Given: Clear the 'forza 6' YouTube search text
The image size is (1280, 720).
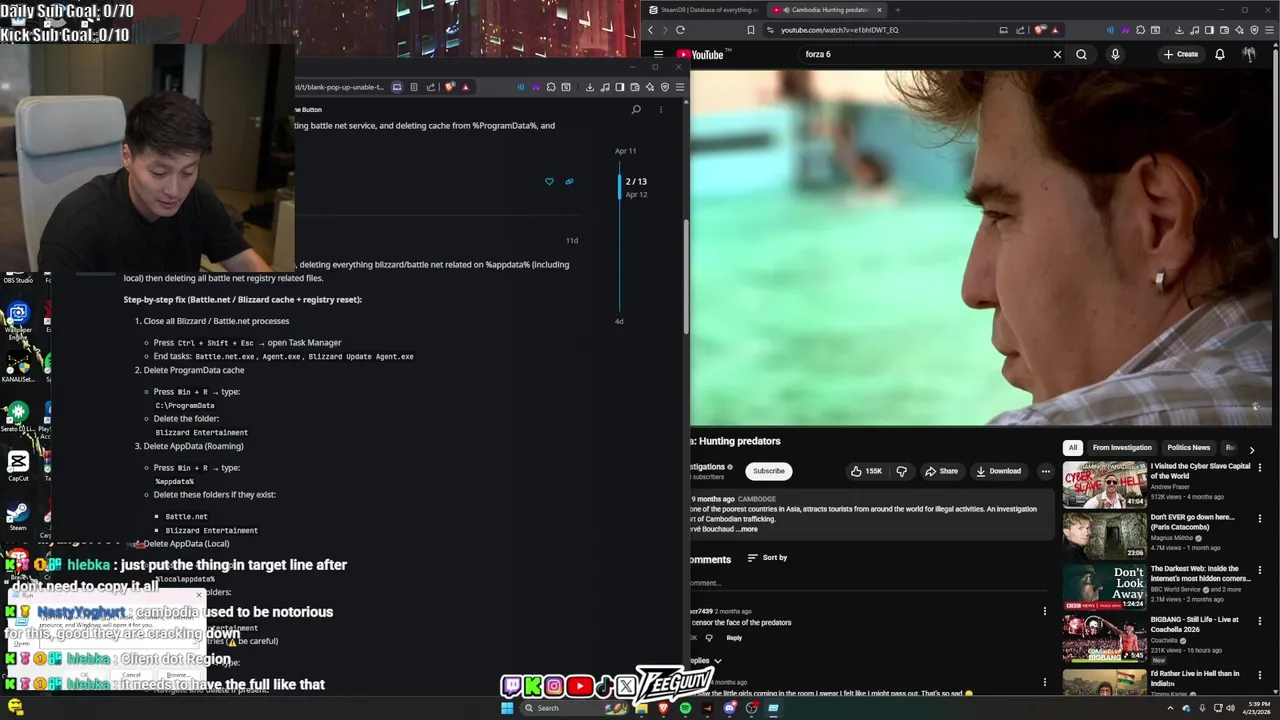Looking at the screenshot, I should click(x=1057, y=54).
